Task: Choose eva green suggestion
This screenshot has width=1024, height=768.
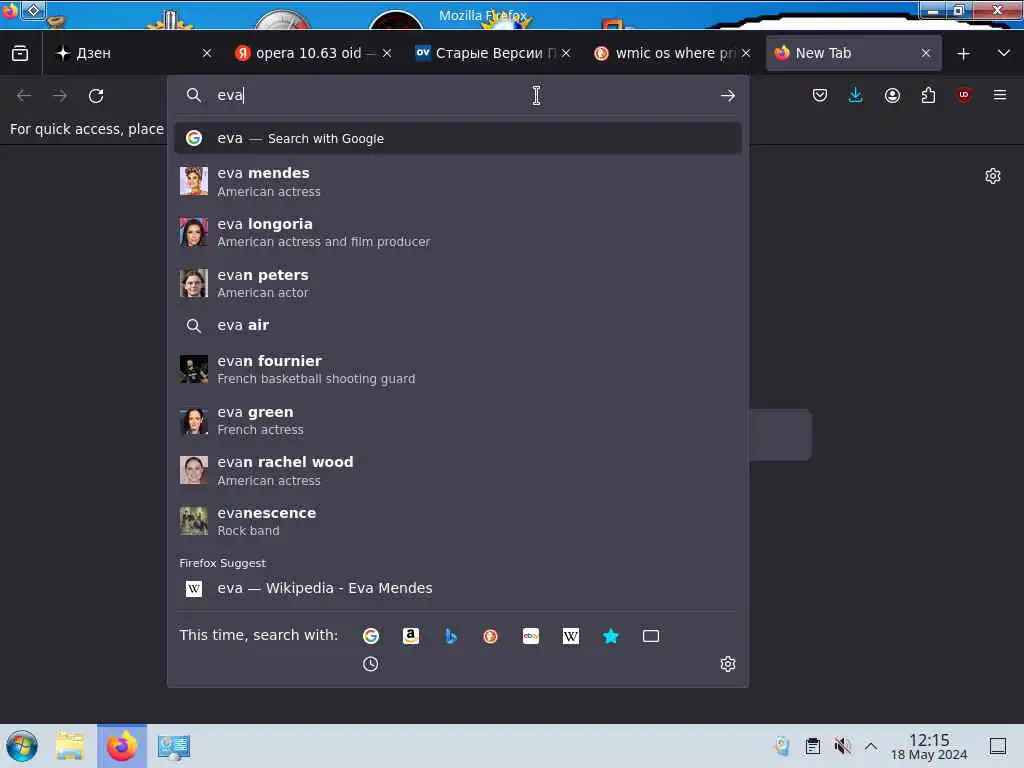Action: point(458,421)
